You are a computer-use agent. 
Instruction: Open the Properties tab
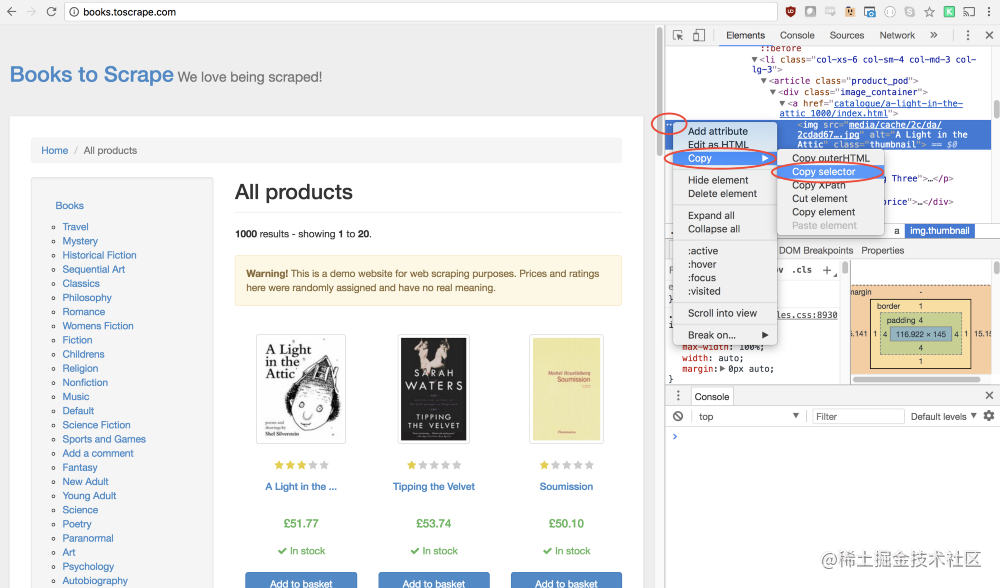point(883,250)
